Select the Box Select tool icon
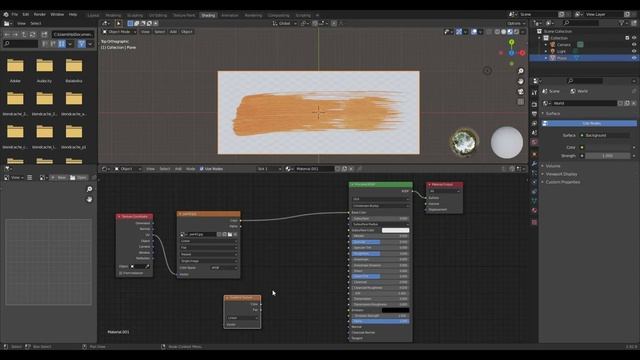 tap(130, 23)
